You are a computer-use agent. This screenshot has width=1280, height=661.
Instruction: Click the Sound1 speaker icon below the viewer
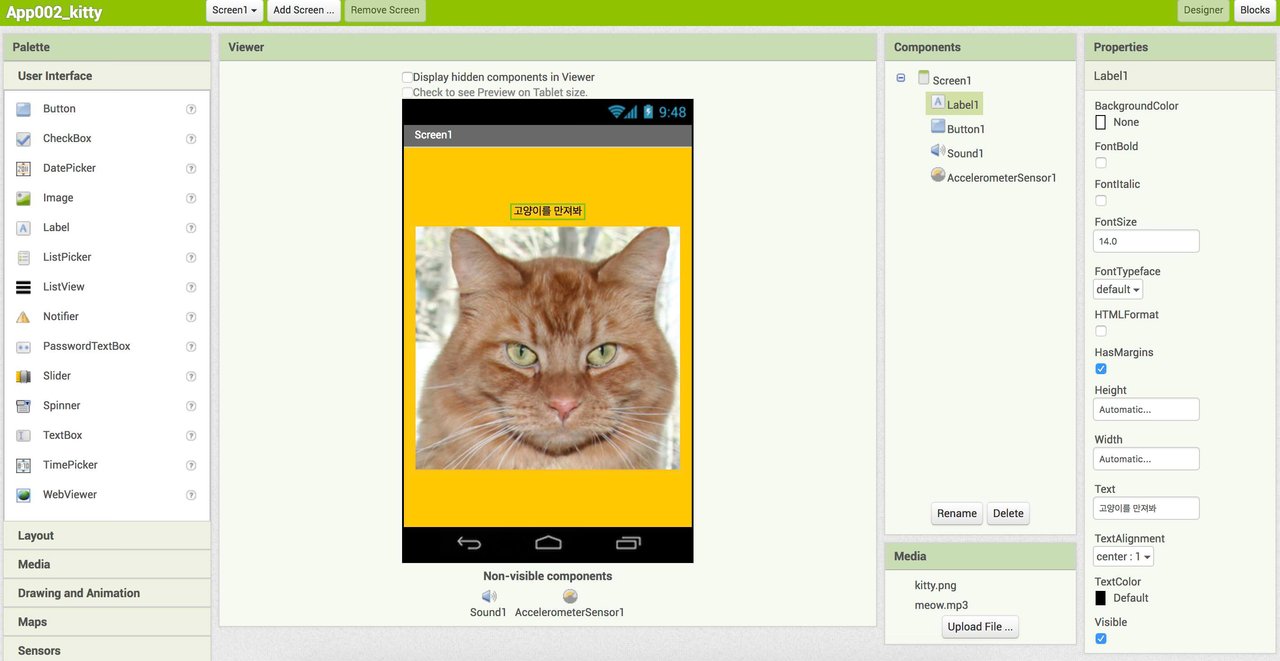pyautogui.click(x=489, y=596)
